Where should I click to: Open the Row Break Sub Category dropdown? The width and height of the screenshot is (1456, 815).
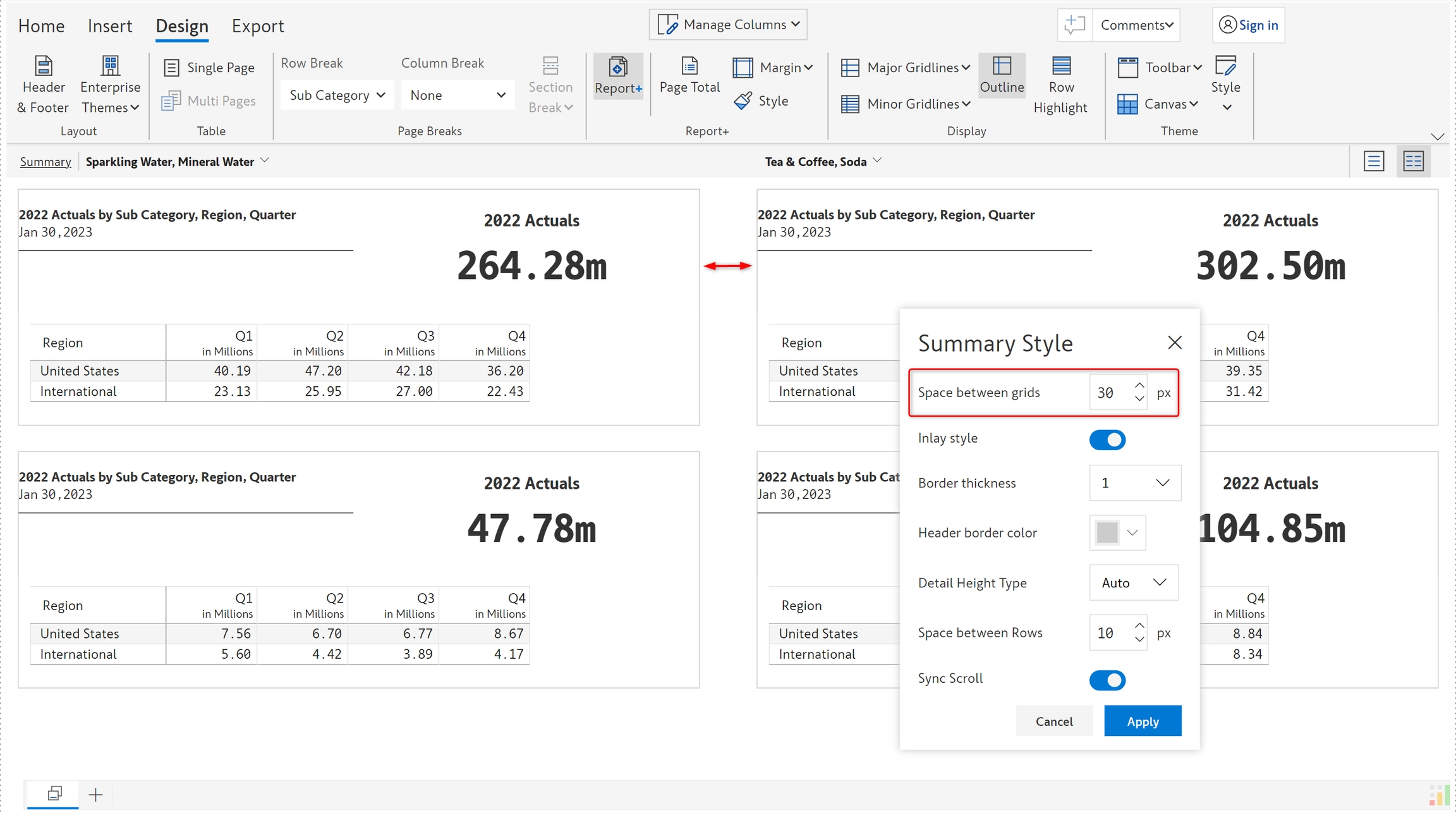[x=337, y=95]
